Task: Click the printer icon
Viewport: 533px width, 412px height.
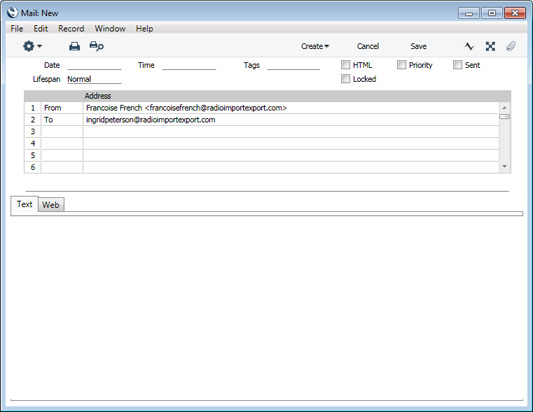Action: pyautogui.click(x=74, y=46)
